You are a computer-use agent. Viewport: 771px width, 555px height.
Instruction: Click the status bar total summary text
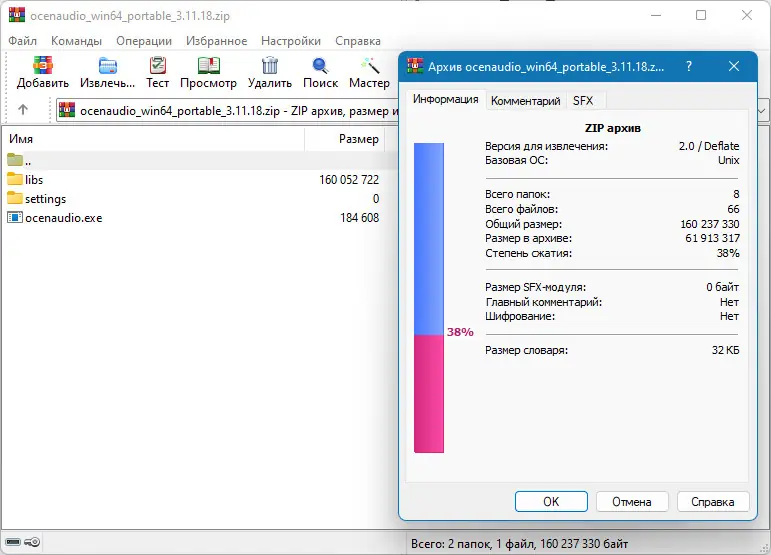[x=519, y=544]
